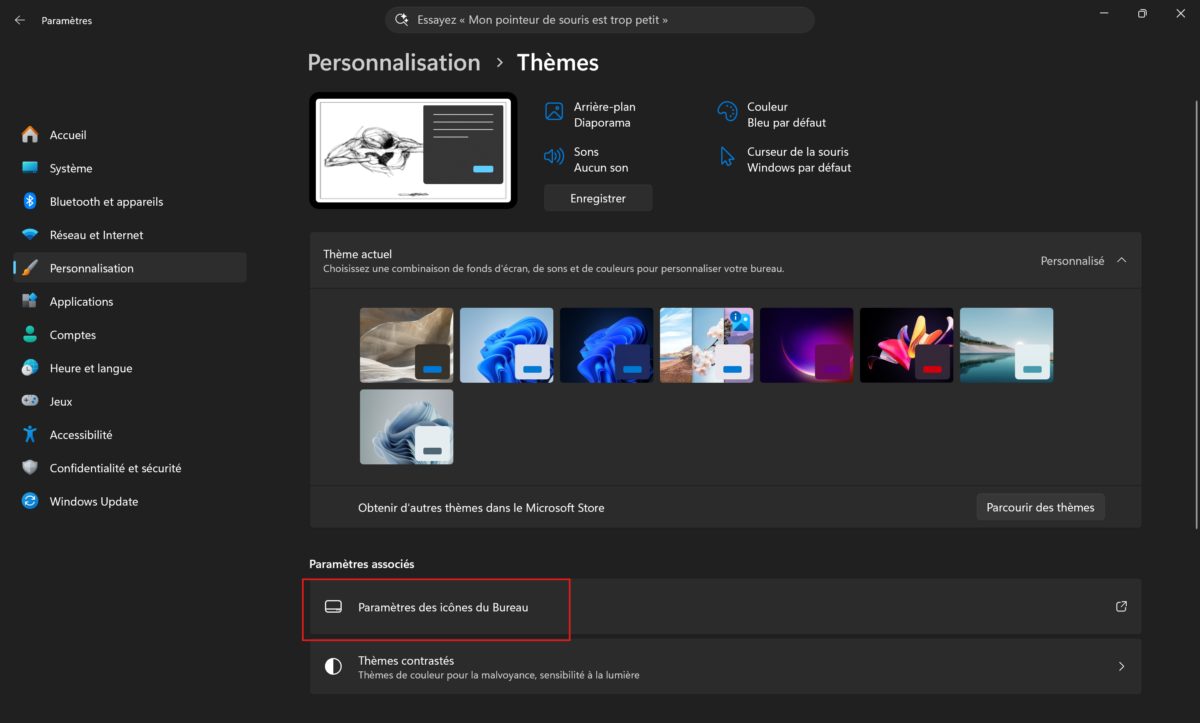This screenshot has height=723, width=1200.
Task: Click "Obtenir d'autres thèmes dans le Microsoft Store" text
Action: tap(481, 507)
